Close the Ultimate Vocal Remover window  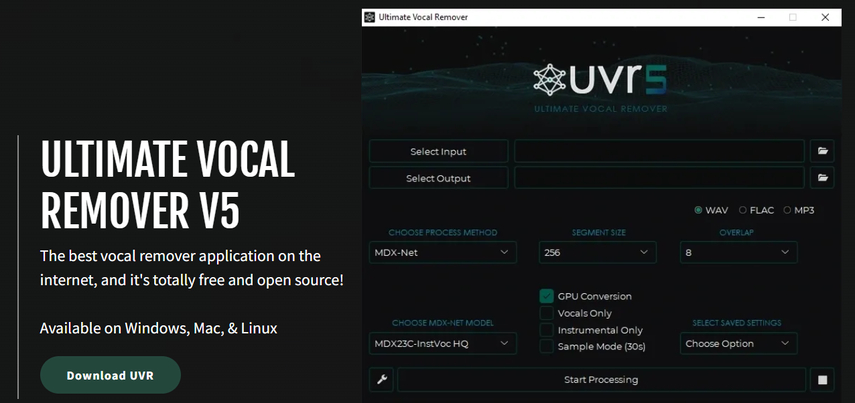click(825, 17)
